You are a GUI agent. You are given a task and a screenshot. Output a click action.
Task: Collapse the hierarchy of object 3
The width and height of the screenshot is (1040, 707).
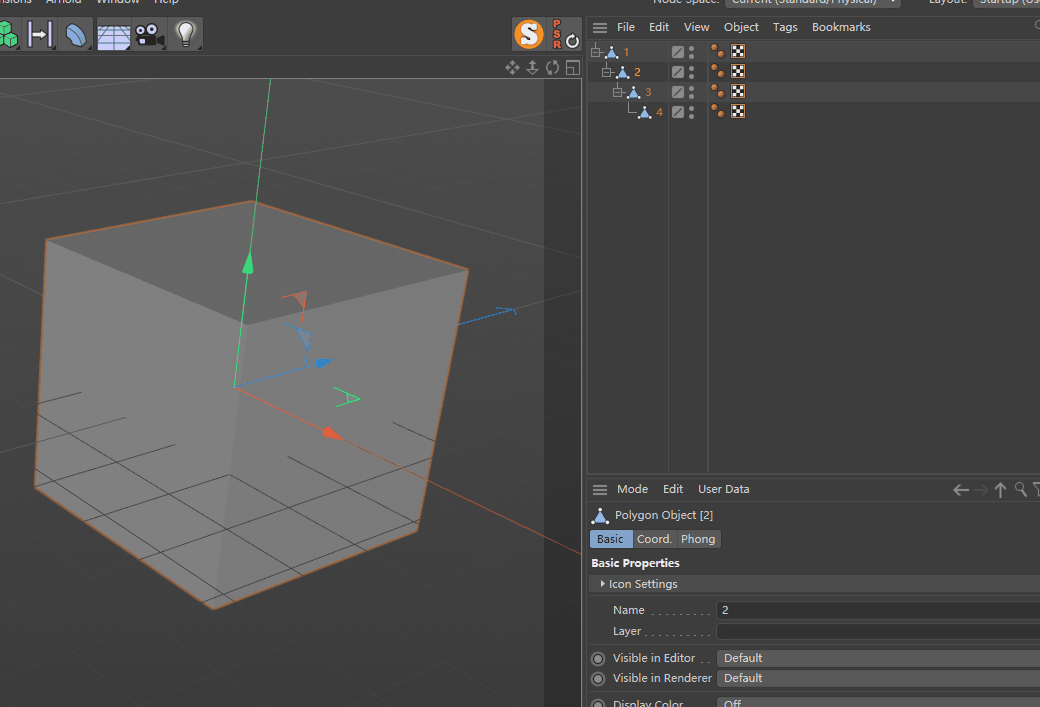618,92
